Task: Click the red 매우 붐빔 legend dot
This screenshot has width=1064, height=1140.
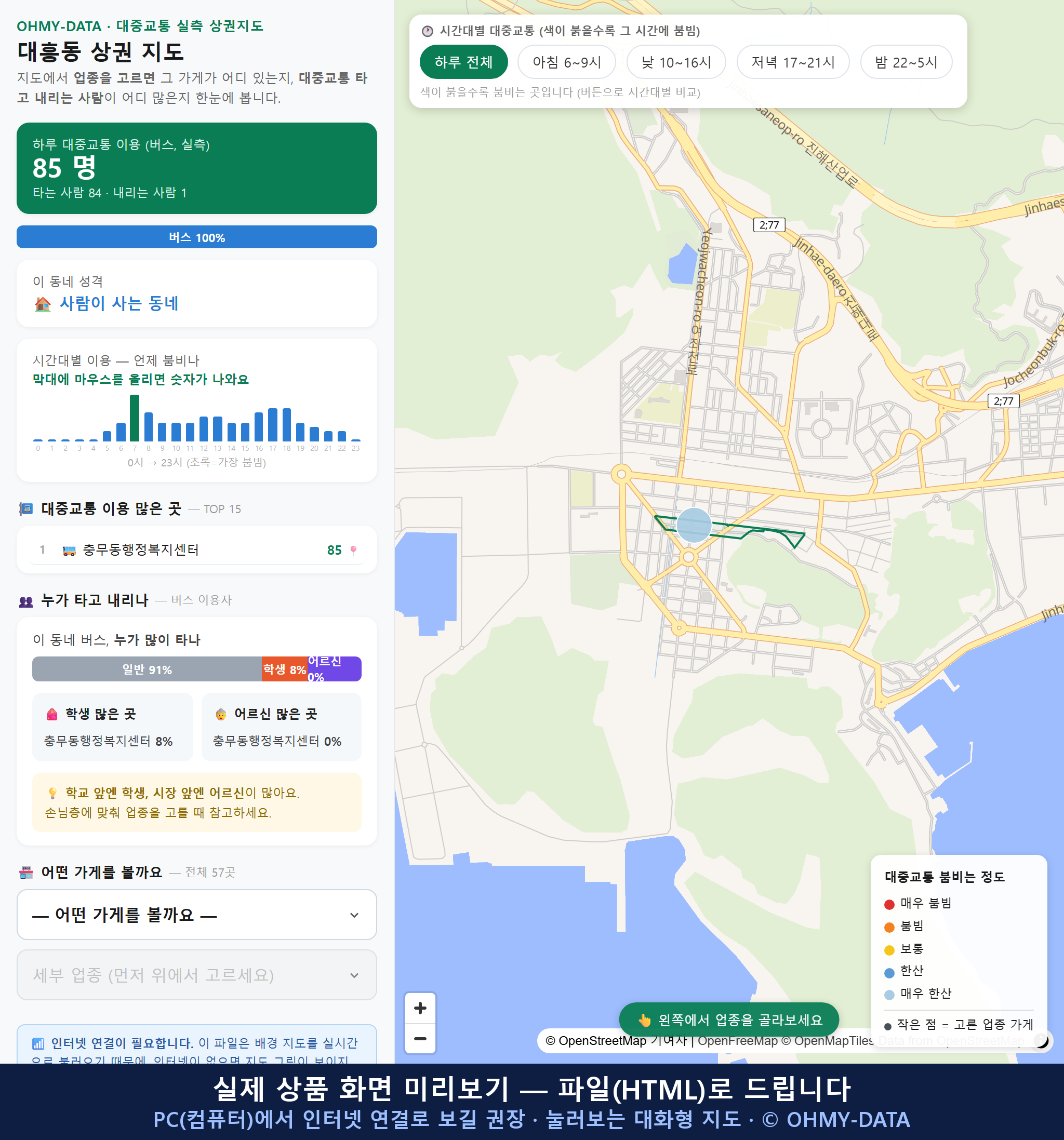Action: [x=889, y=904]
